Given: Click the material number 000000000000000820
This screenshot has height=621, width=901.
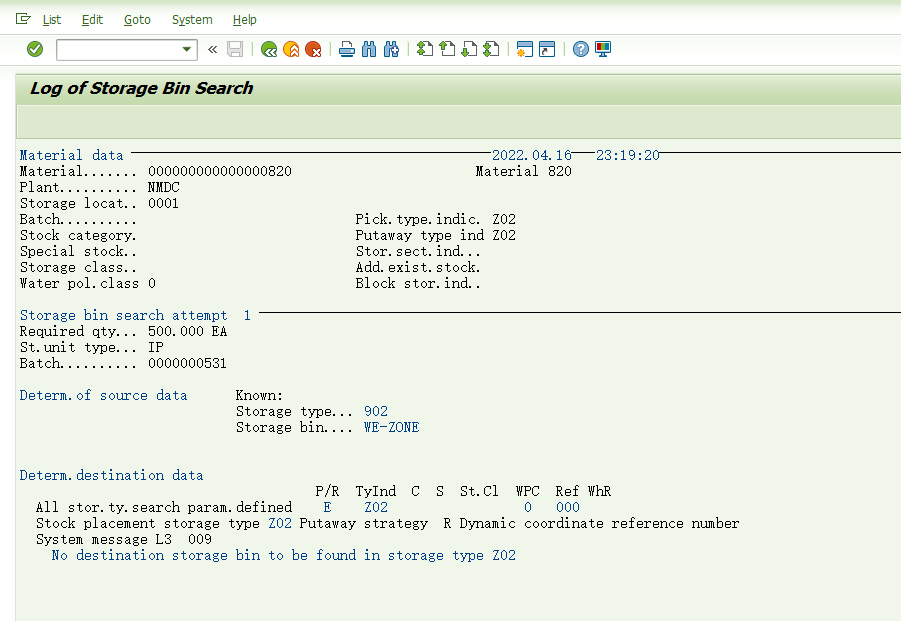Looking at the screenshot, I should [x=220, y=171].
